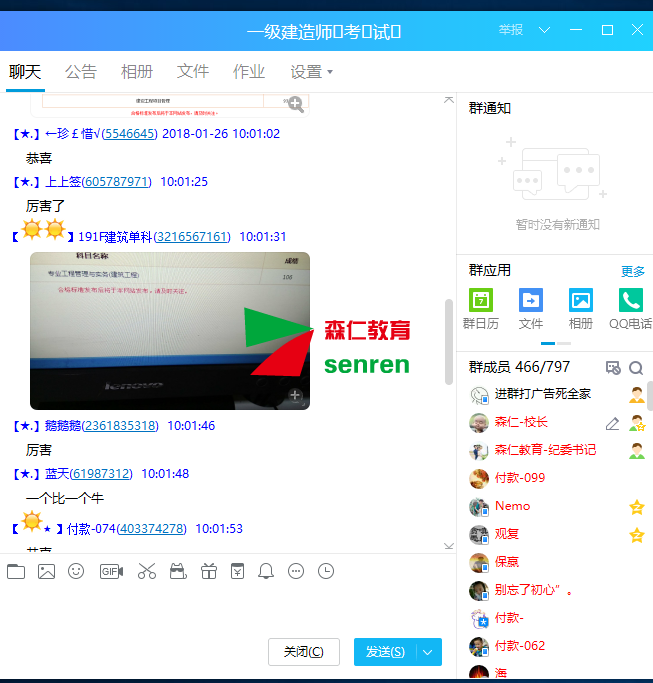Click admin badge beside 森仁教育-纪委书记
The height and width of the screenshot is (683, 653).
(636, 451)
